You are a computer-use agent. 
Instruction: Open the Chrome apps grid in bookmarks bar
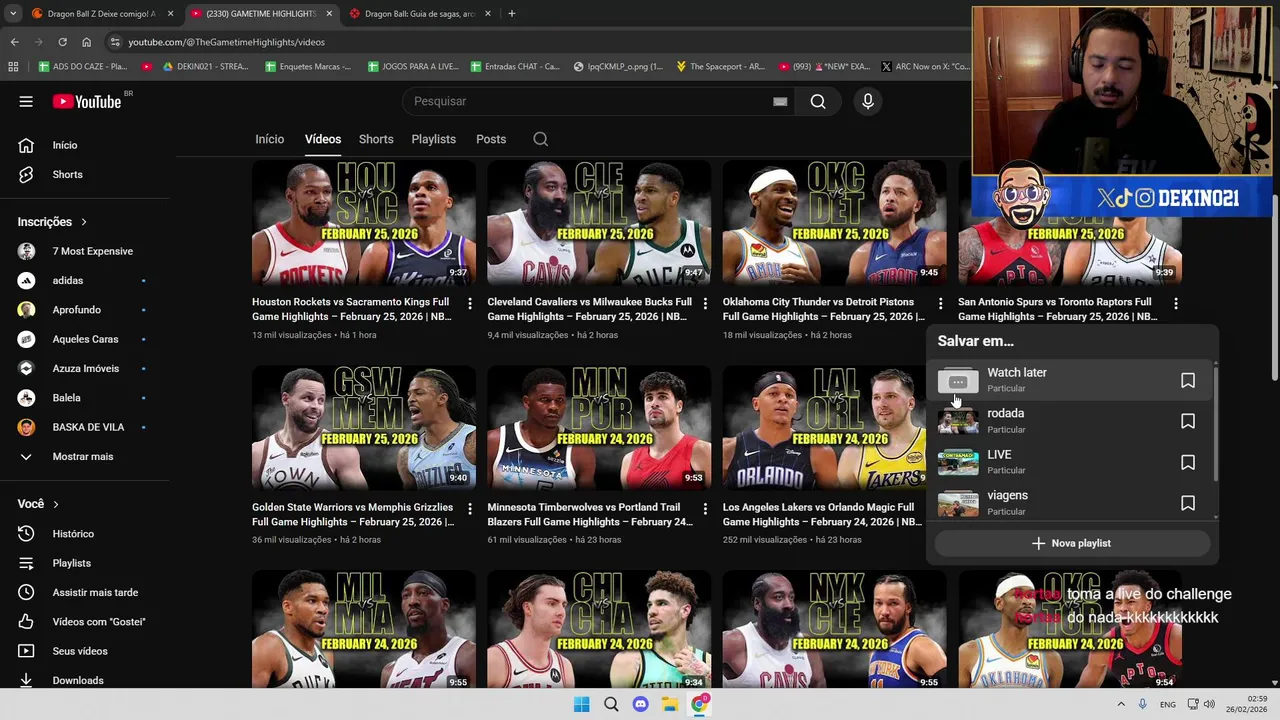[x=13, y=67]
